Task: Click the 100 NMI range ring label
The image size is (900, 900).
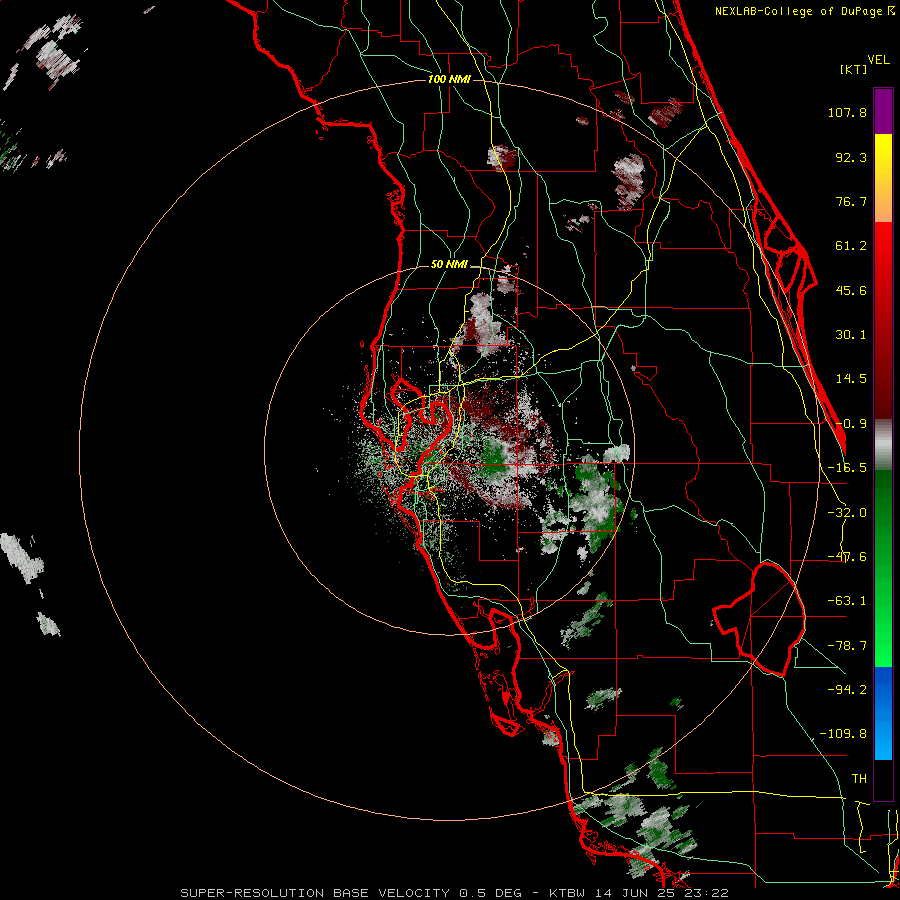Action: click(x=449, y=79)
